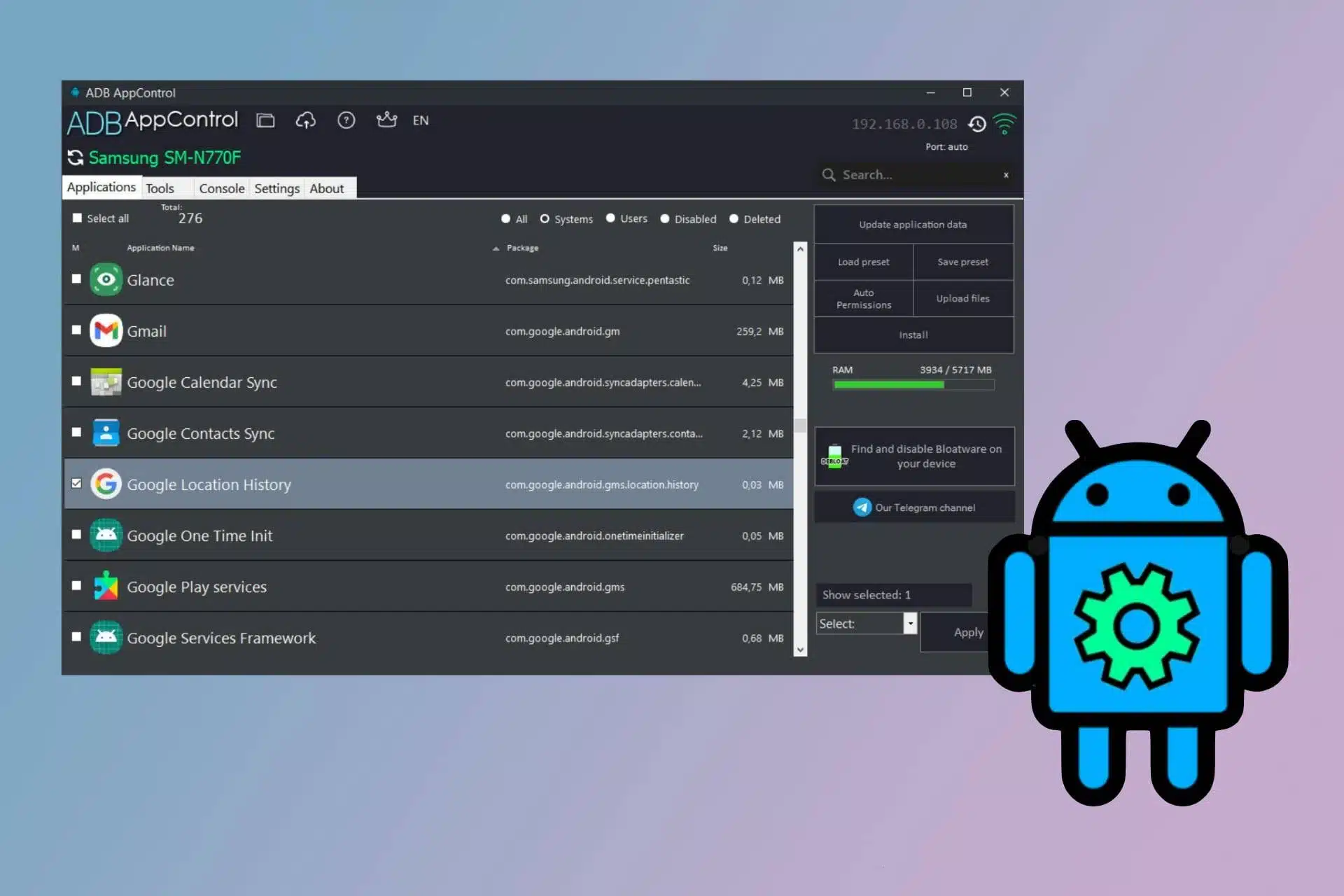Click Update application data button
Image resolution: width=1344 pixels, height=896 pixels.
(x=913, y=224)
